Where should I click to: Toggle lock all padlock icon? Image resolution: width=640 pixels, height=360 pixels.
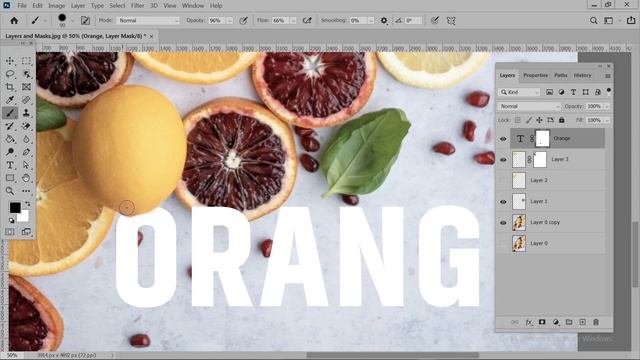pyautogui.click(x=562, y=120)
